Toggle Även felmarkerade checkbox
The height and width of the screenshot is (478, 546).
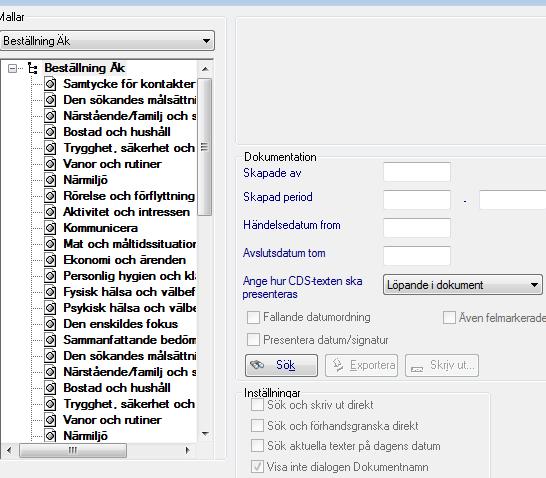[x=449, y=318]
